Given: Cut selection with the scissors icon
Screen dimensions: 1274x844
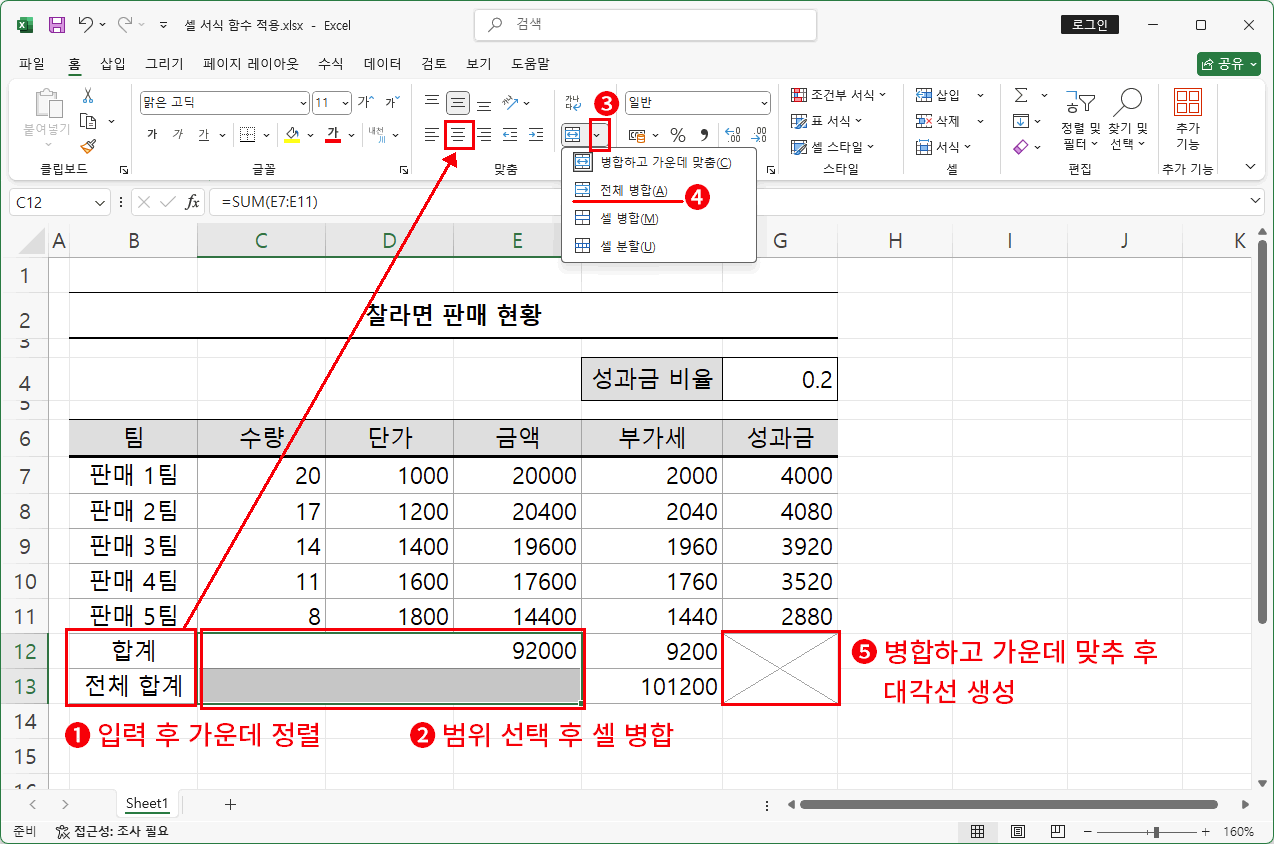Looking at the screenshot, I should pyautogui.click(x=88, y=96).
